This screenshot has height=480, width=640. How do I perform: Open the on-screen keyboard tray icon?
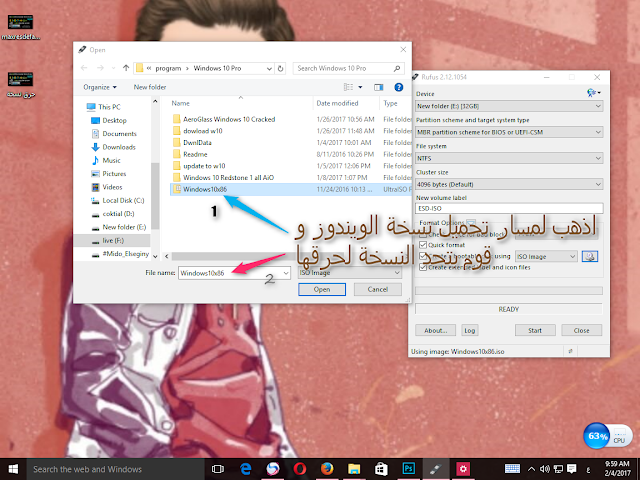pos(512,469)
